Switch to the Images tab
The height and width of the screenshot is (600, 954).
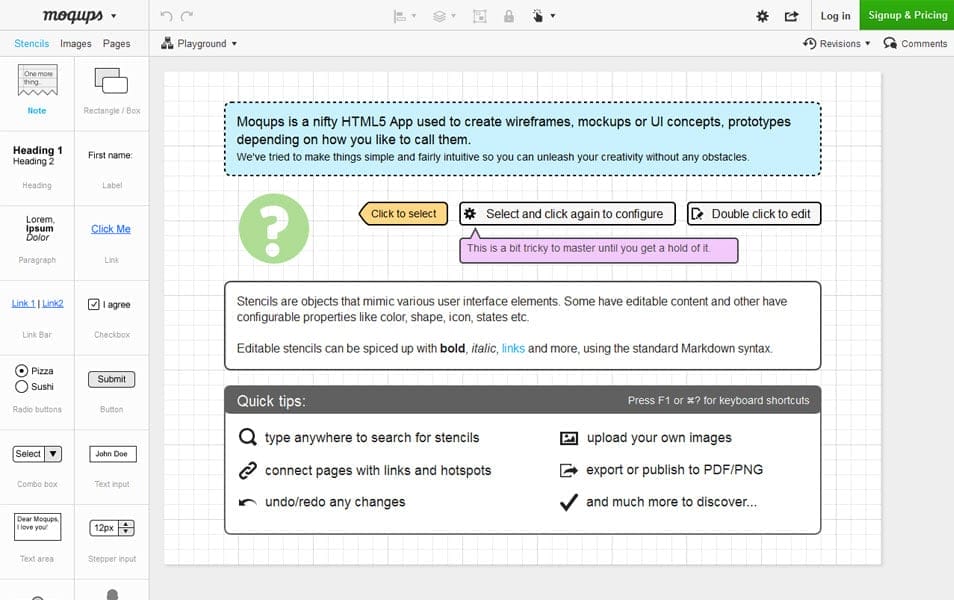75,43
